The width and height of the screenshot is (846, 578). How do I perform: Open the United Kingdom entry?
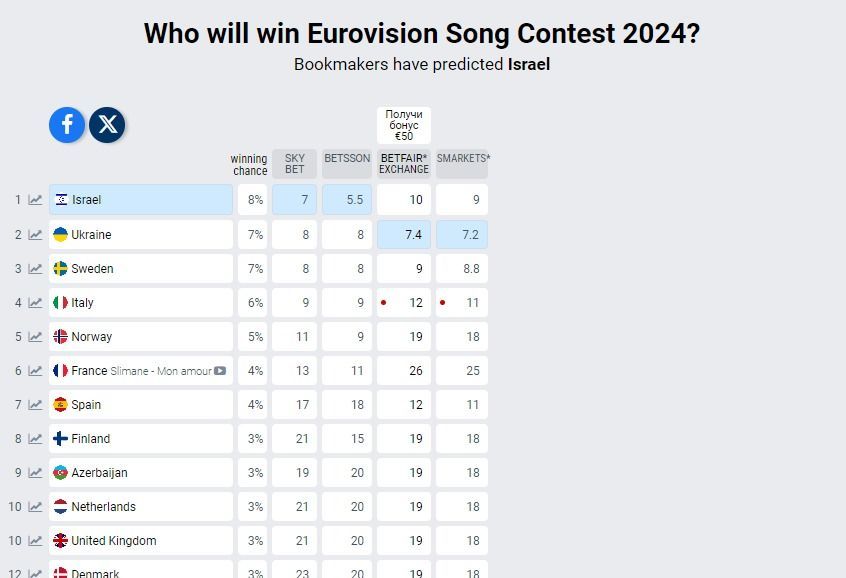[x=113, y=541]
